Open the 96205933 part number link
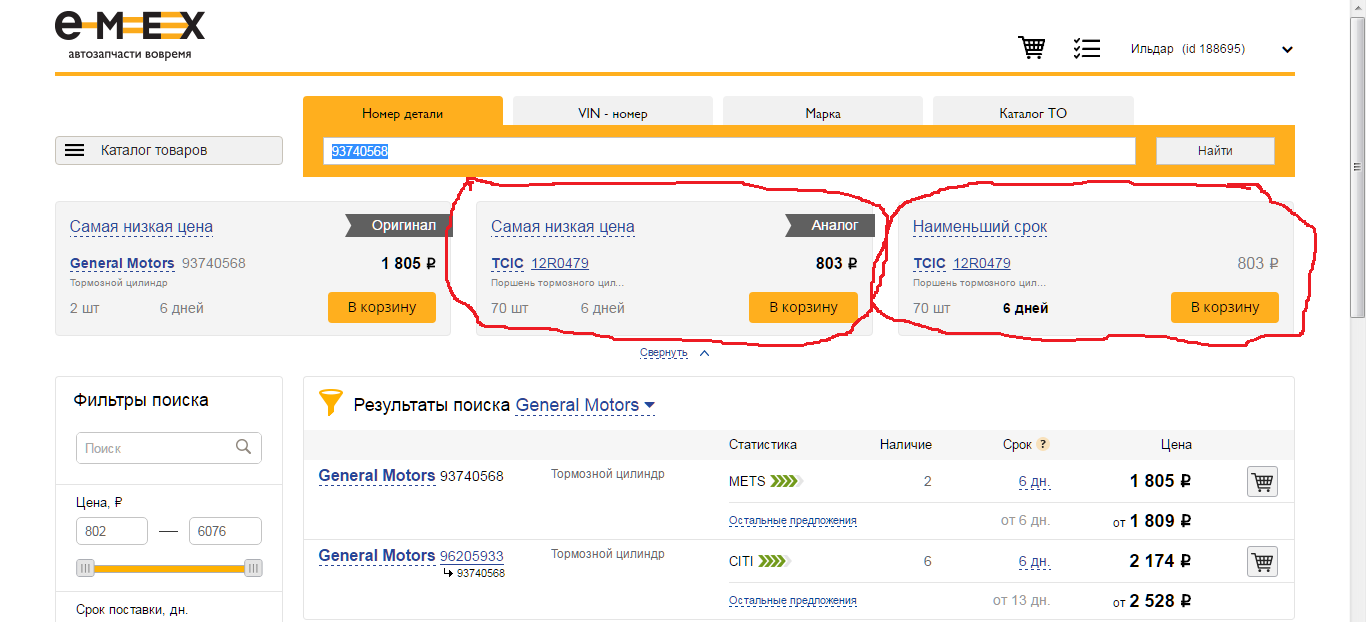Image resolution: width=1366 pixels, height=622 pixels. [472, 556]
